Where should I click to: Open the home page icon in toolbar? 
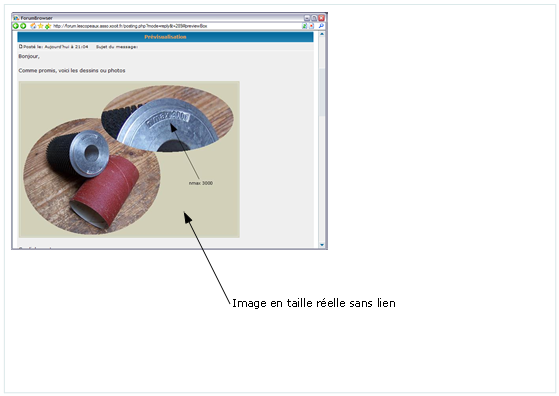click(33, 26)
